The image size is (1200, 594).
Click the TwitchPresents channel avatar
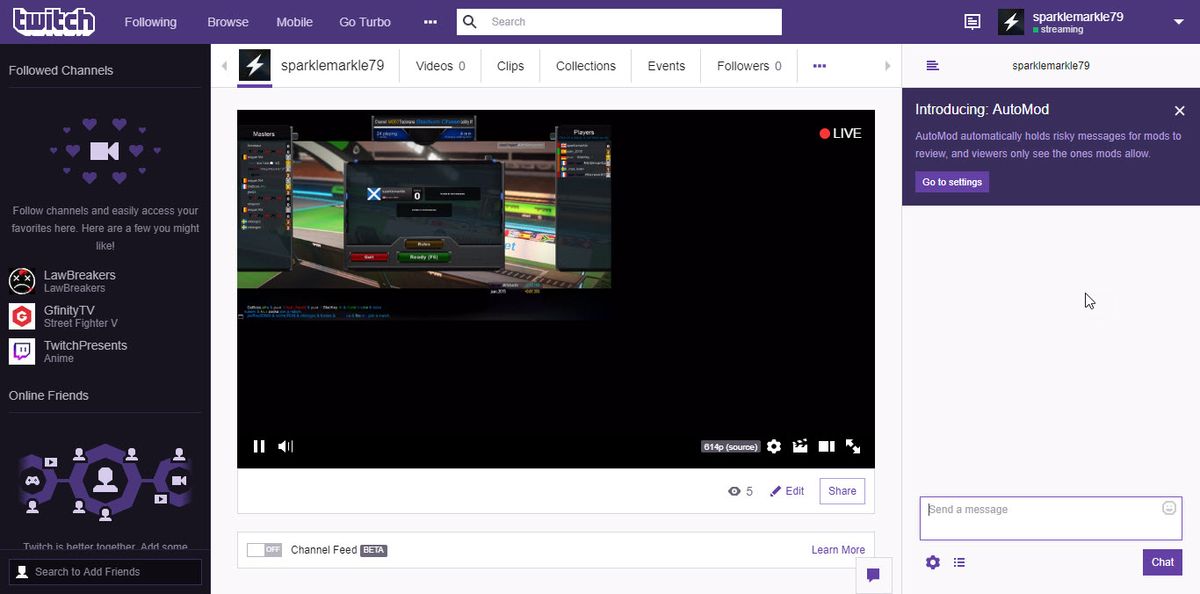point(22,351)
